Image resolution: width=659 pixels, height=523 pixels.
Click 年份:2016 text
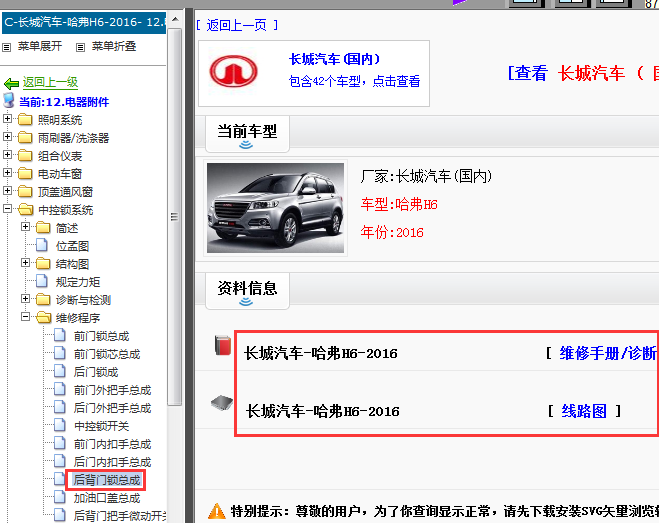pos(392,232)
